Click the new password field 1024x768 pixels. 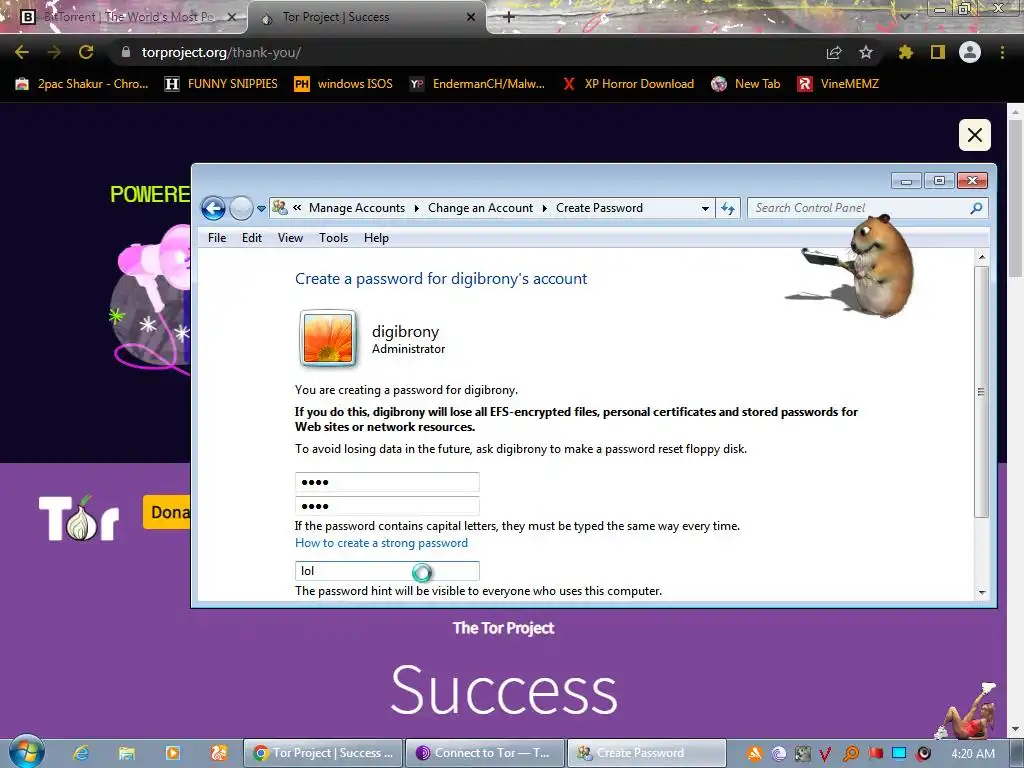(x=387, y=482)
